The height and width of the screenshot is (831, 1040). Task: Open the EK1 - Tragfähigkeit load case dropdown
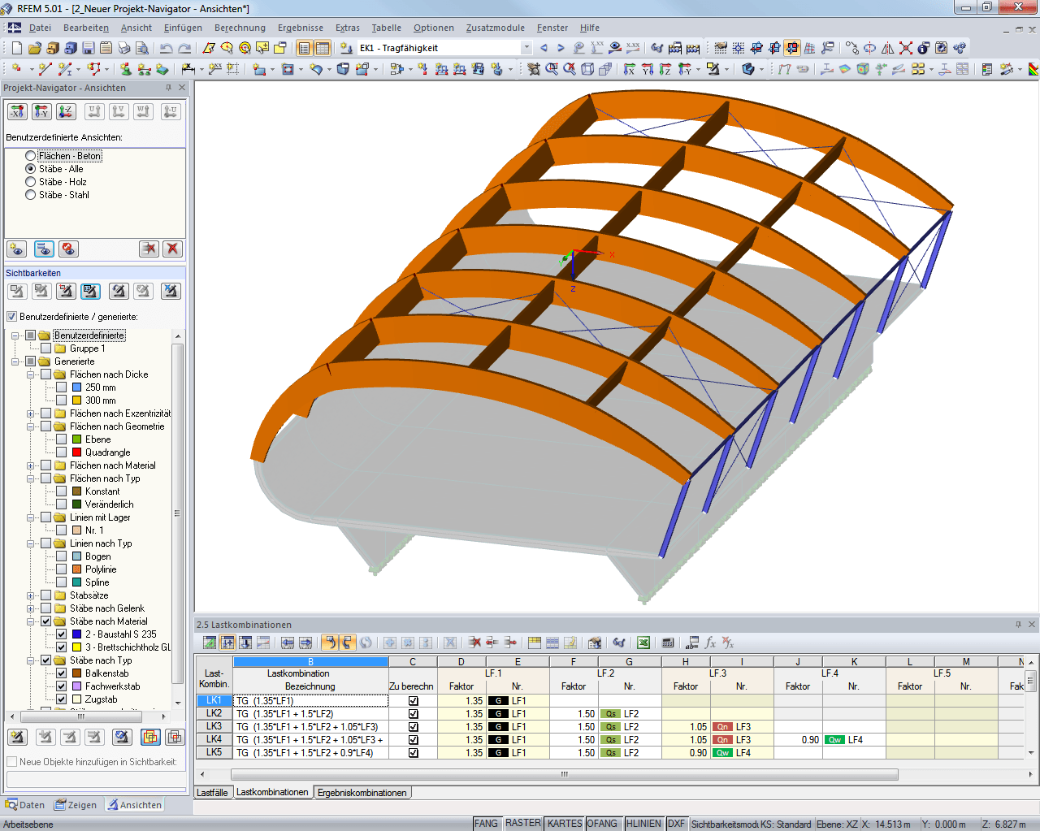(526, 48)
